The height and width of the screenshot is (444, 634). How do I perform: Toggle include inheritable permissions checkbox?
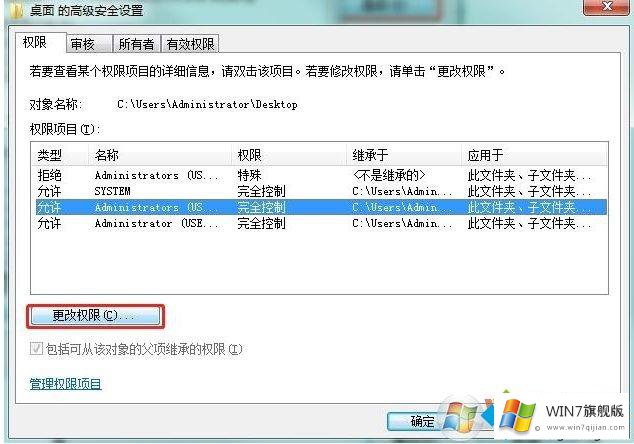pyautogui.click(x=36, y=349)
